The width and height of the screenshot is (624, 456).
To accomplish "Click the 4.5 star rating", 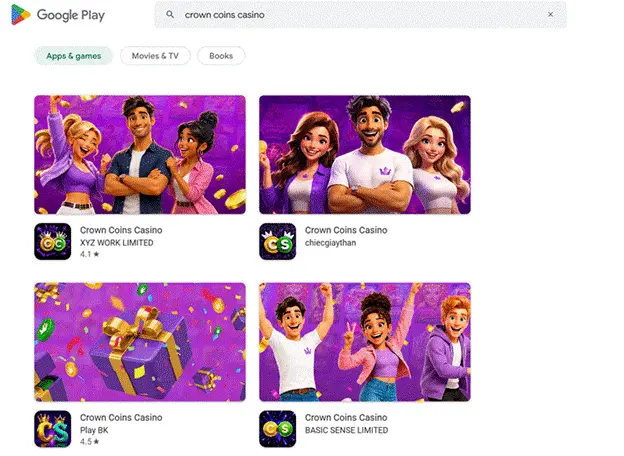I will (x=90, y=442).
